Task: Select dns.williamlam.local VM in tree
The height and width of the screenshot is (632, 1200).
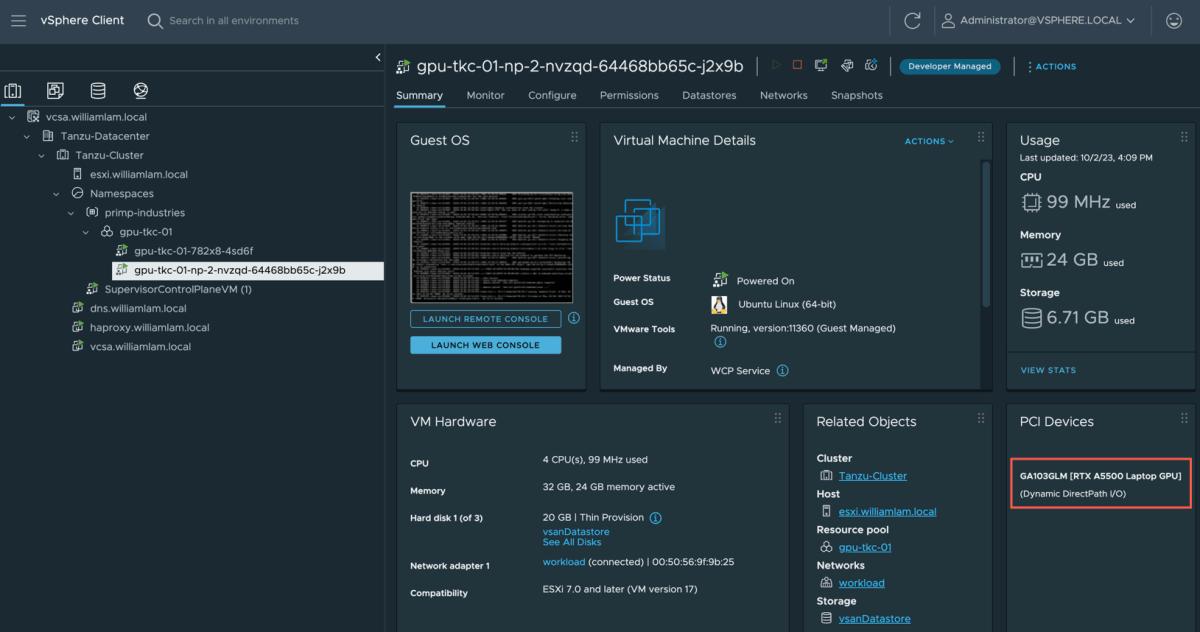Action: pos(138,308)
